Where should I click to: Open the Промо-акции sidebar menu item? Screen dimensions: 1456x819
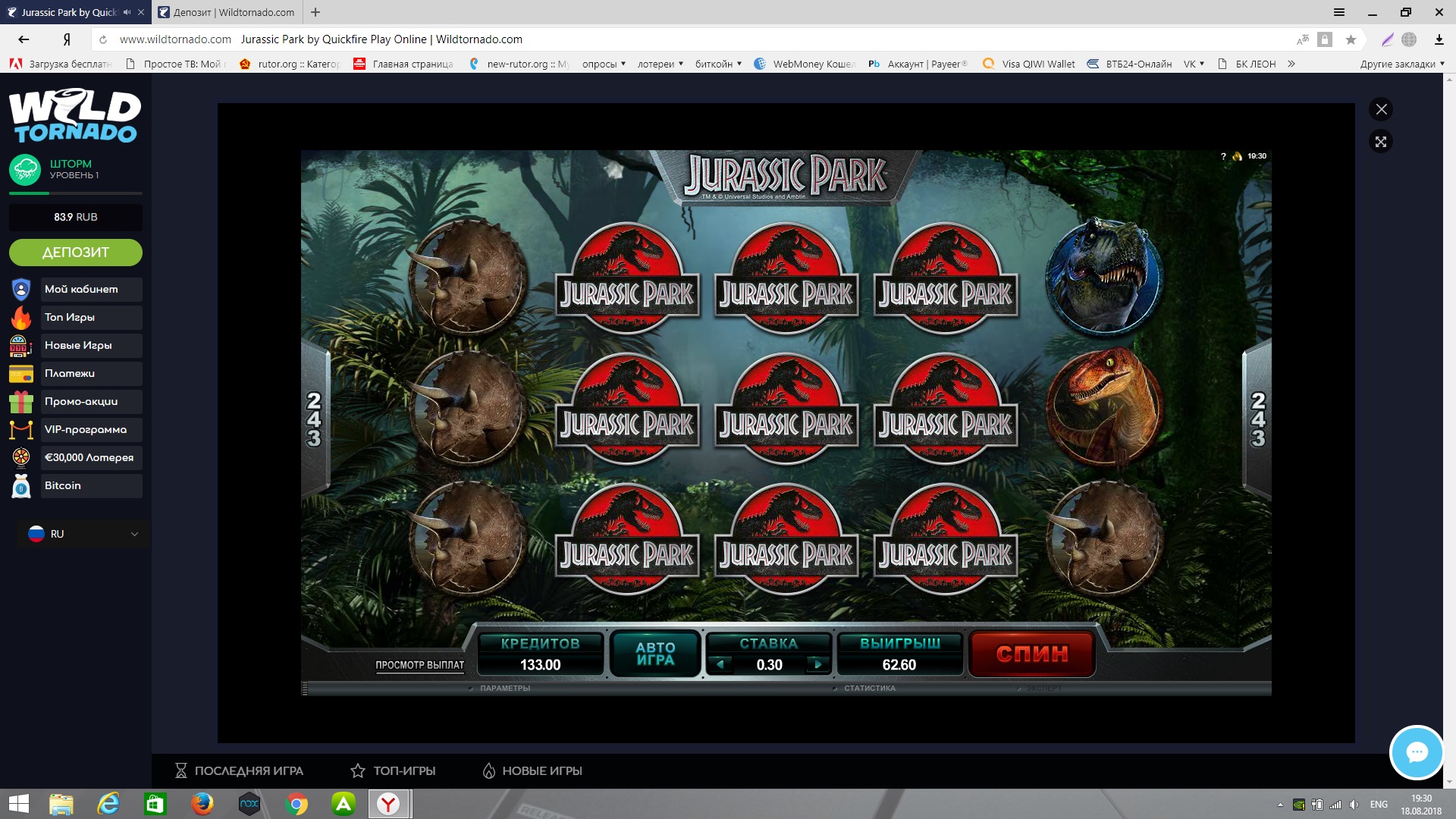(x=80, y=401)
